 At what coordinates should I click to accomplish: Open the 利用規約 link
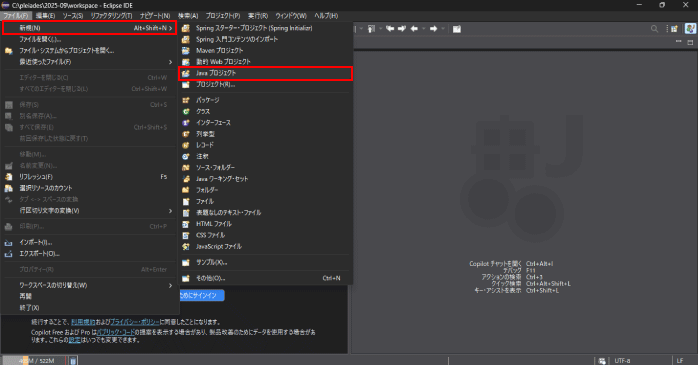pyautogui.click(x=83, y=322)
